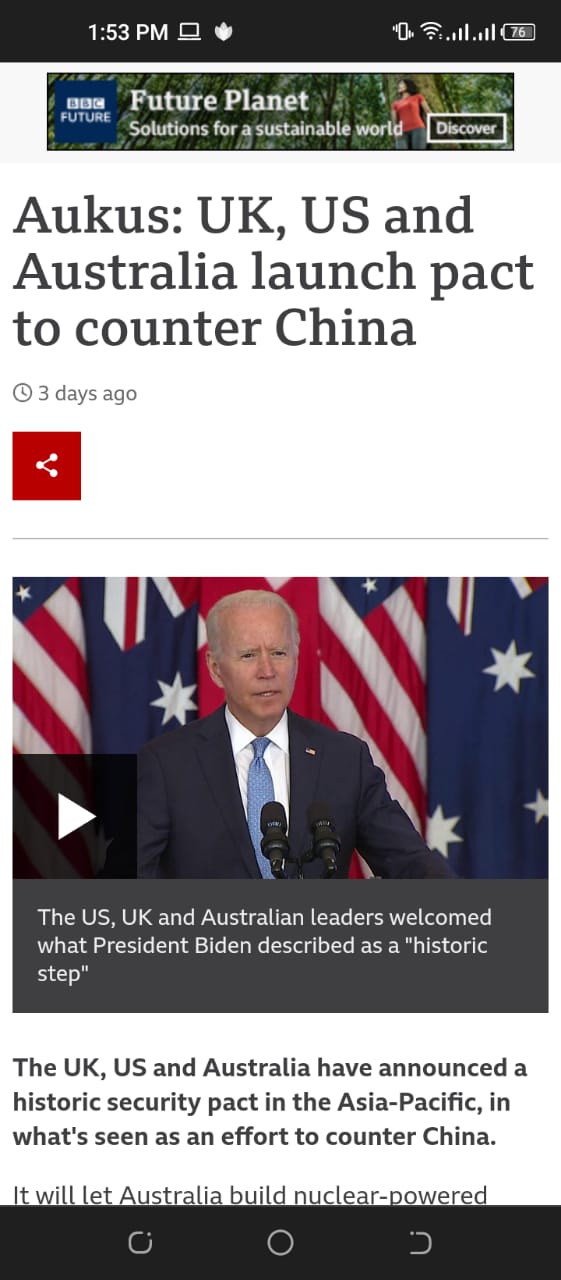Open the Future Planet ad title
Image resolution: width=561 pixels, height=1280 pixels.
tap(219, 101)
